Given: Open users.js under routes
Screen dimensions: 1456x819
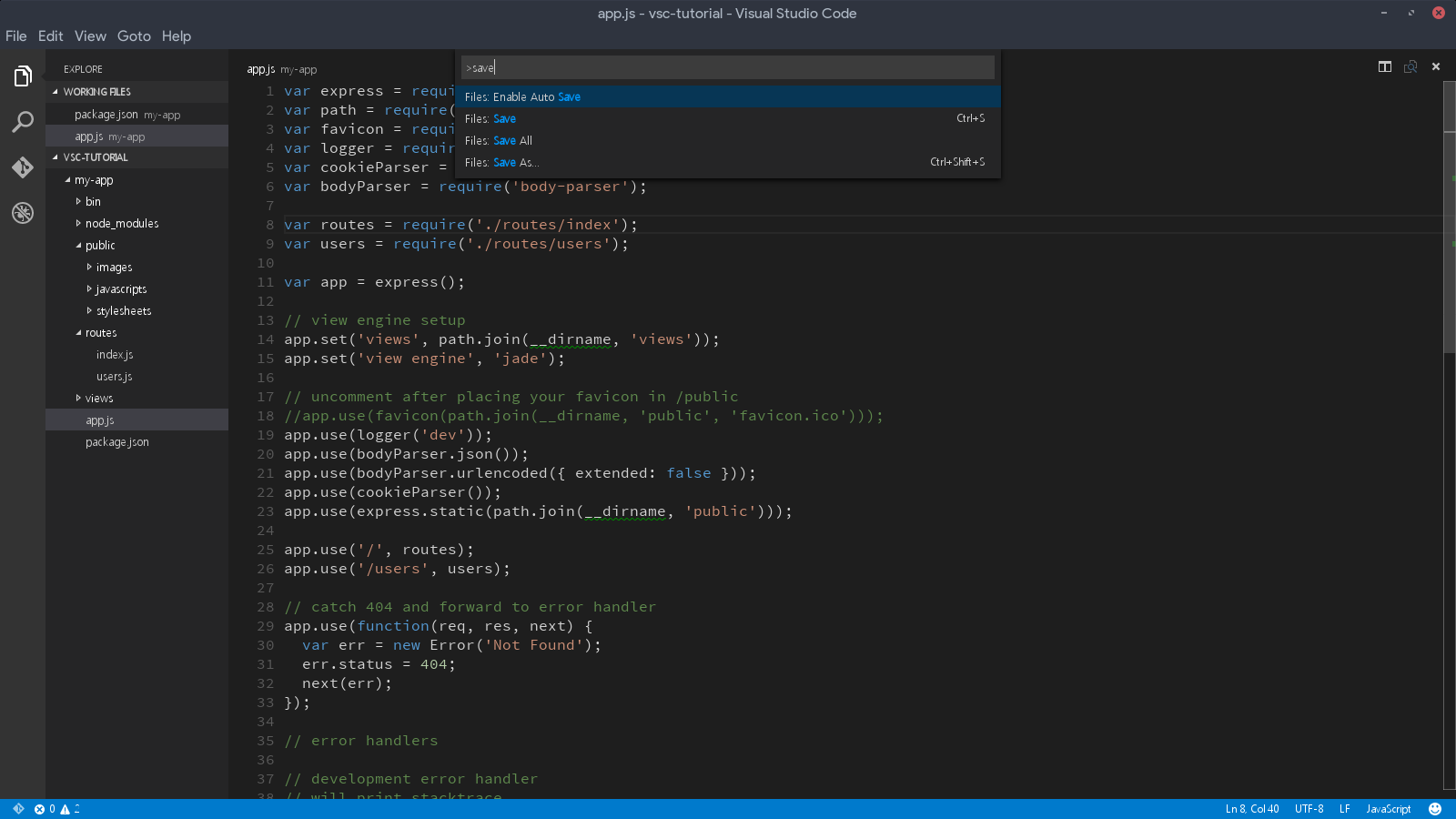Looking at the screenshot, I should click(136, 377).
